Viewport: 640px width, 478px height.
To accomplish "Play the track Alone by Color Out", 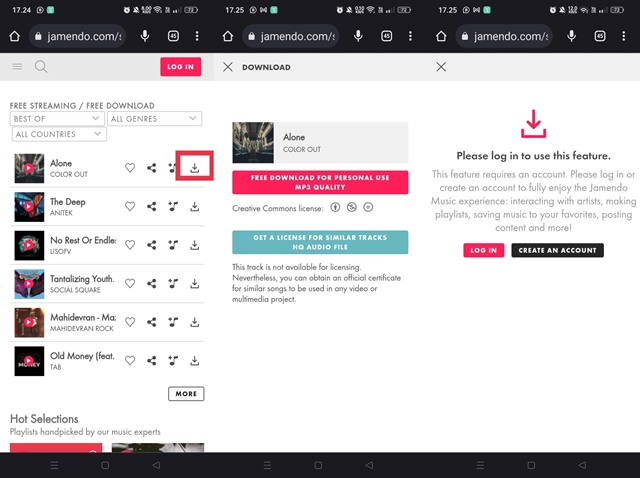I will coord(29,168).
